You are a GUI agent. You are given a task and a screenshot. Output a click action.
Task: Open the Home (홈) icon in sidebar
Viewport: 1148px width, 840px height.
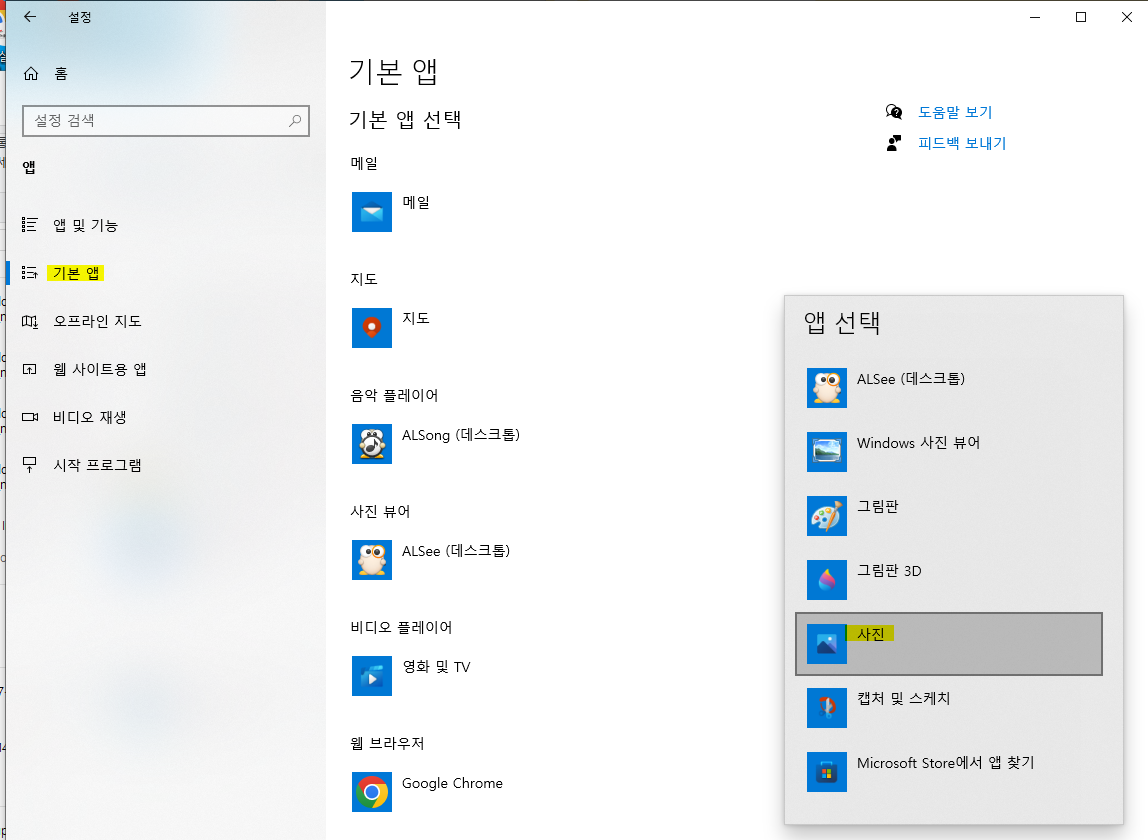[31, 73]
